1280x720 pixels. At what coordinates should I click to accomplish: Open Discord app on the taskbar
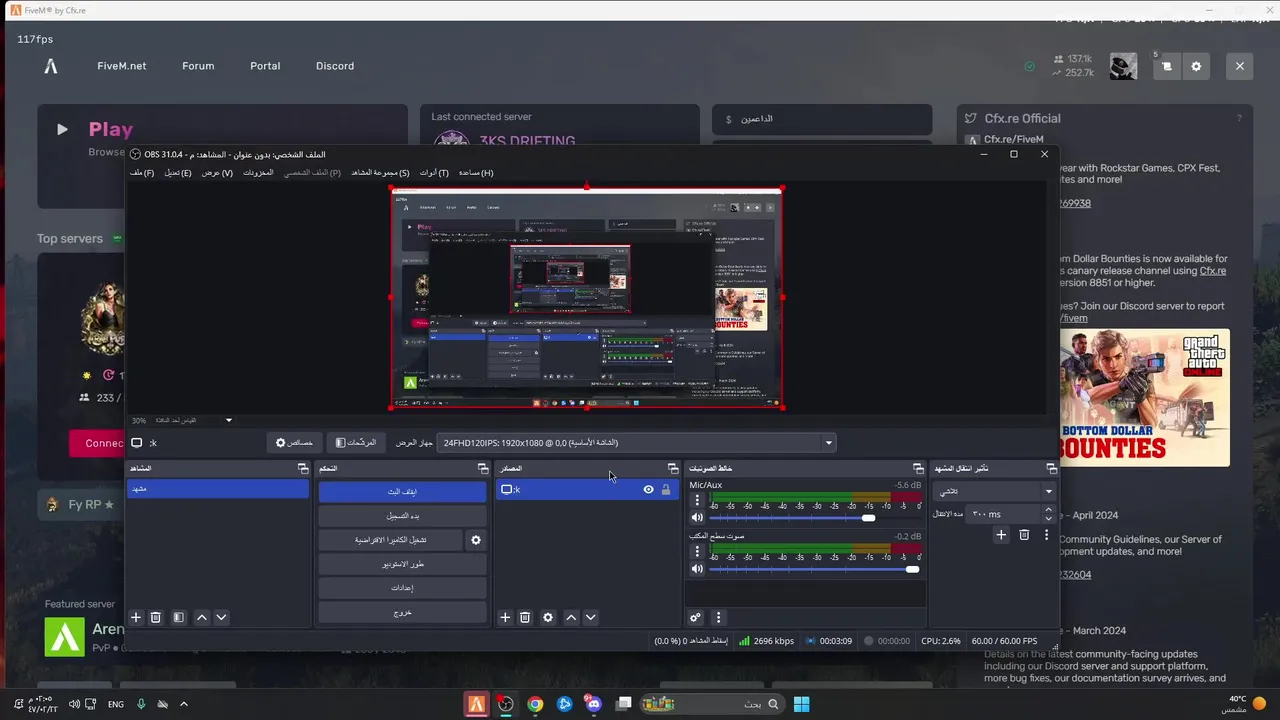(x=594, y=704)
